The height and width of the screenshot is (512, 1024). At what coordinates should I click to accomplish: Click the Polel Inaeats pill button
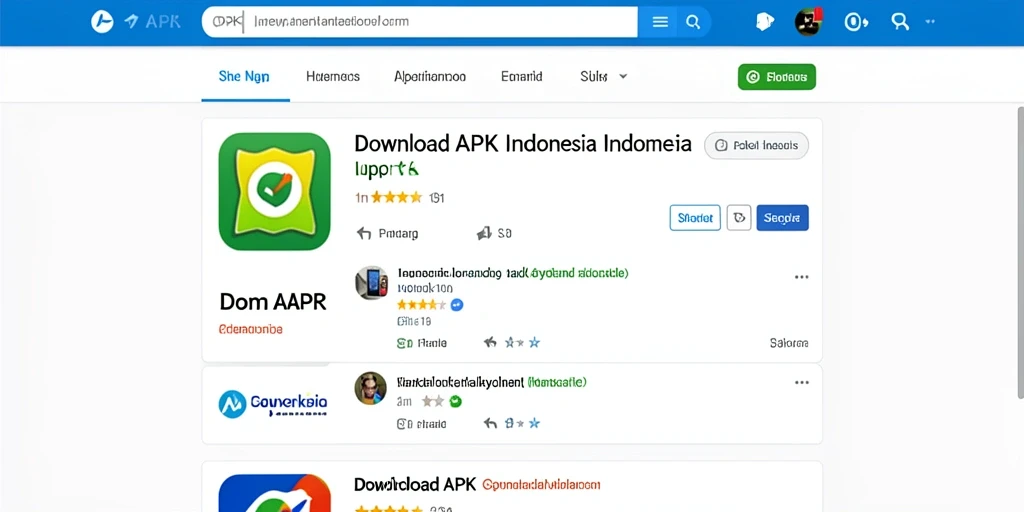click(x=756, y=146)
